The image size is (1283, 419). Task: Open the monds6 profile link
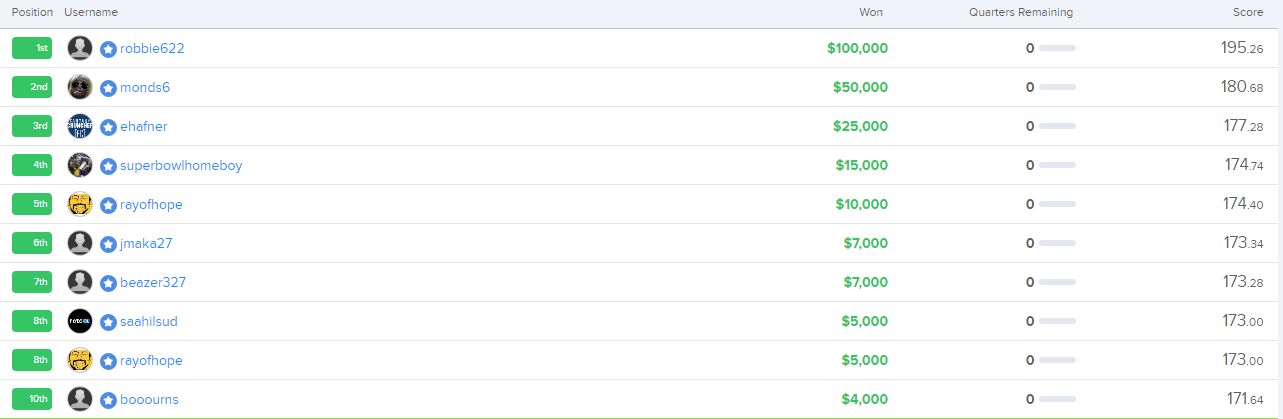pos(145,87)
